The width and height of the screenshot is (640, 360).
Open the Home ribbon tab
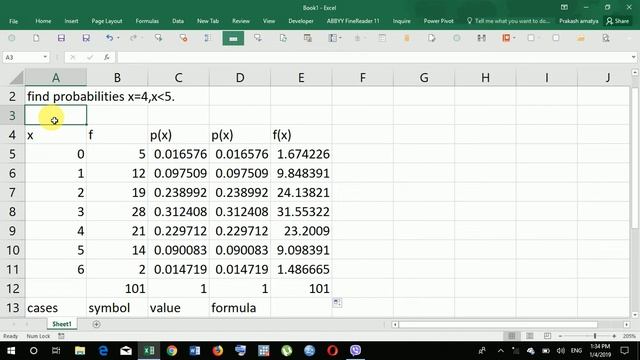[x=43, y=21]
